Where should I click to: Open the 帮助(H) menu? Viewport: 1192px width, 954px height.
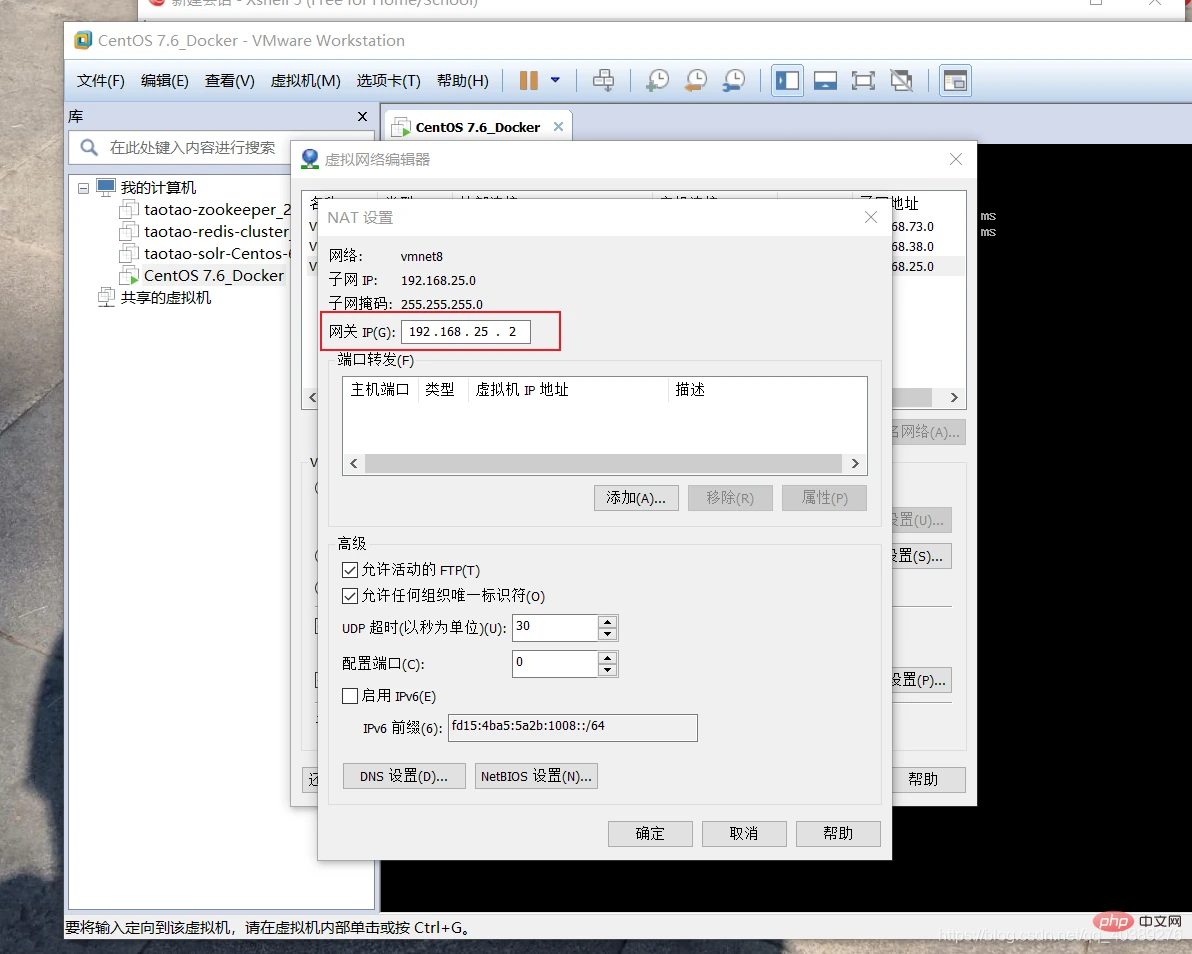click(x=462, y=81)
